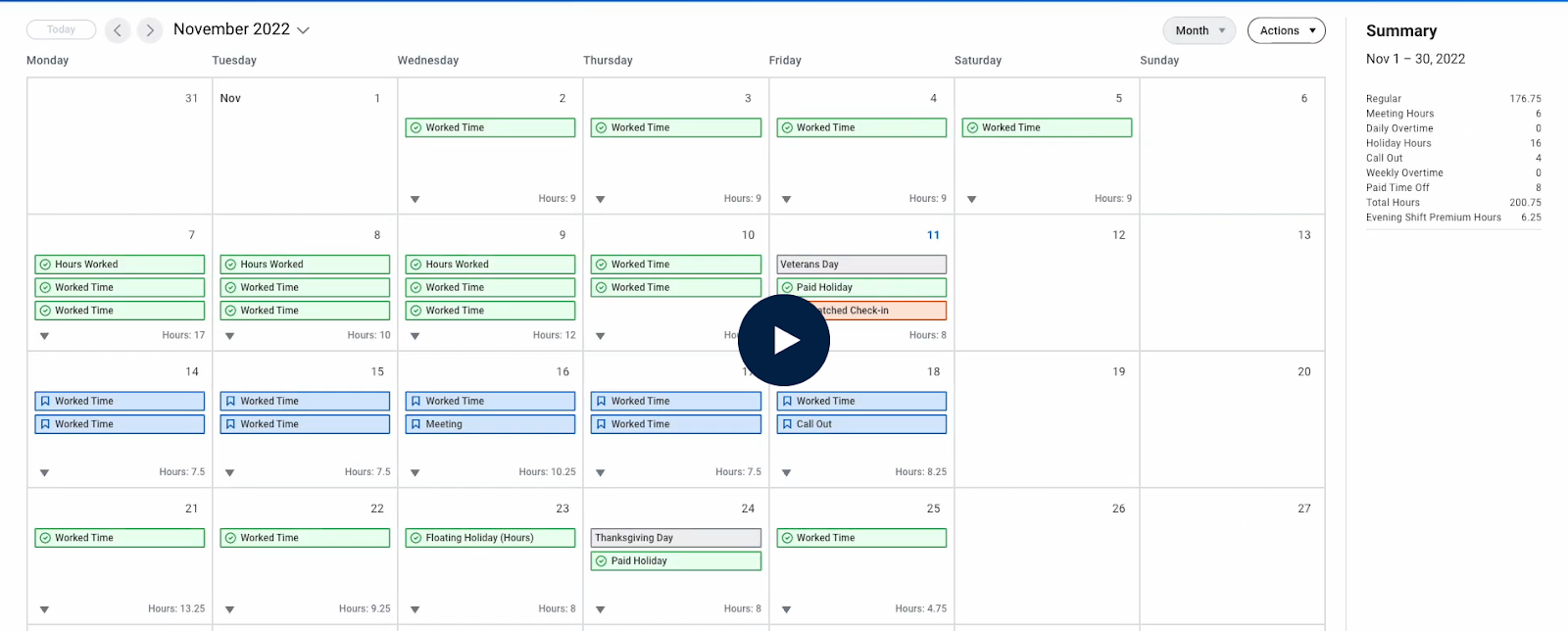The width and height of the screenshot is (1568, 631).
Task: Expand details triangle for November 23
Action: click(x=416, y=609)
